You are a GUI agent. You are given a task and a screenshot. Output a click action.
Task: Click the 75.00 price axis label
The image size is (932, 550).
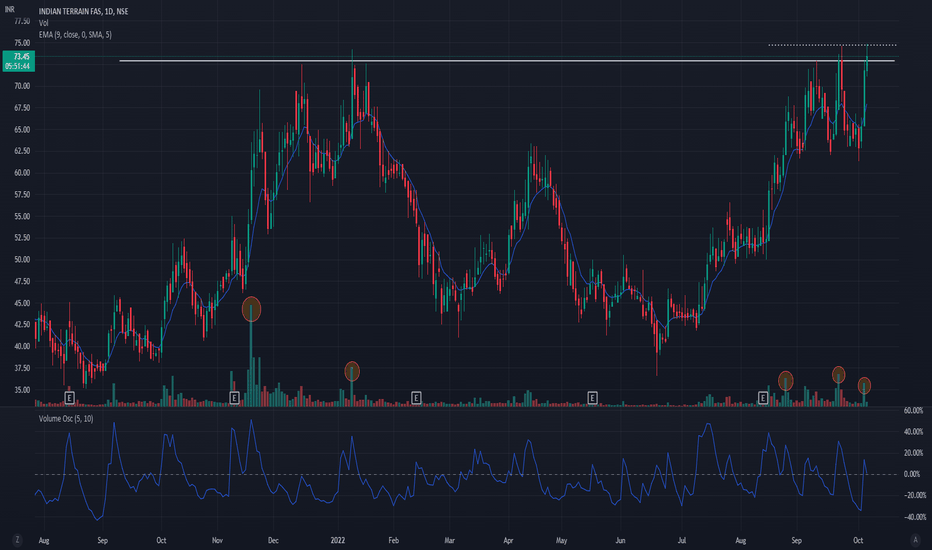(x=22, y=43)
